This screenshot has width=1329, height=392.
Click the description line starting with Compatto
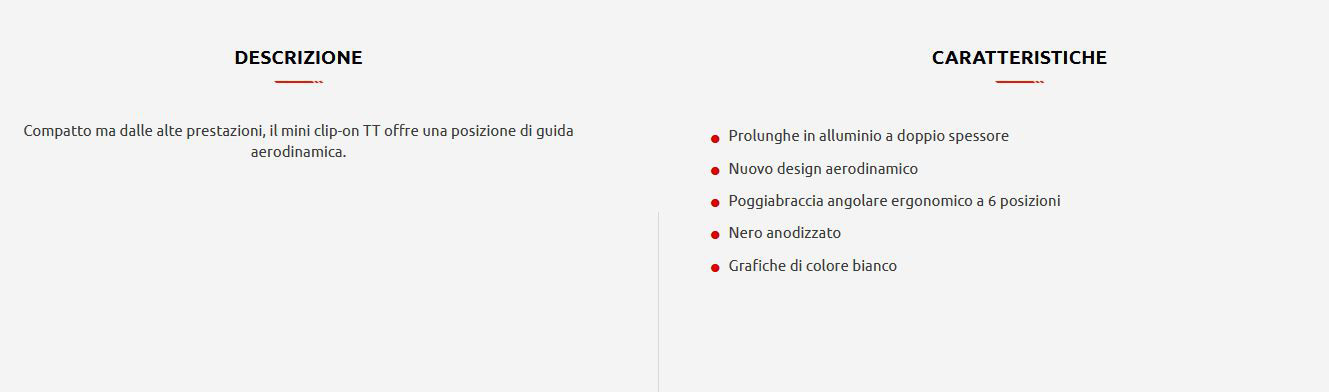[x=298, y=131]
